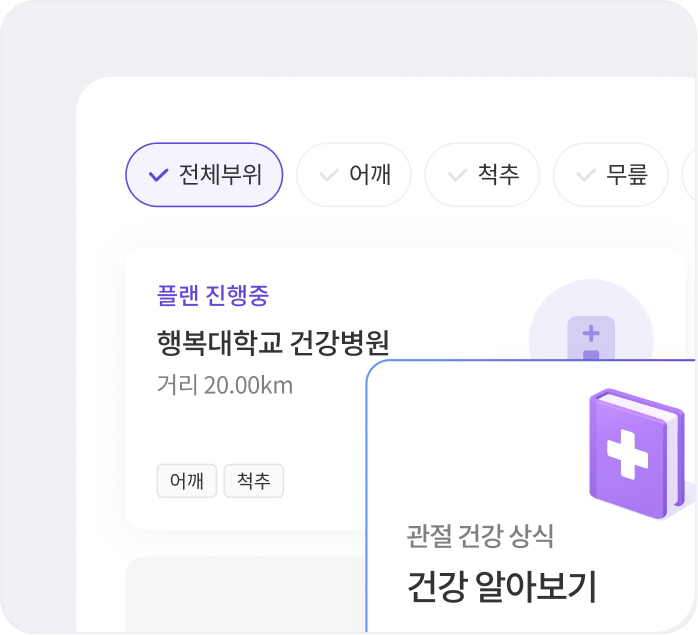Click the round hospital cross icon

point(590,336)
